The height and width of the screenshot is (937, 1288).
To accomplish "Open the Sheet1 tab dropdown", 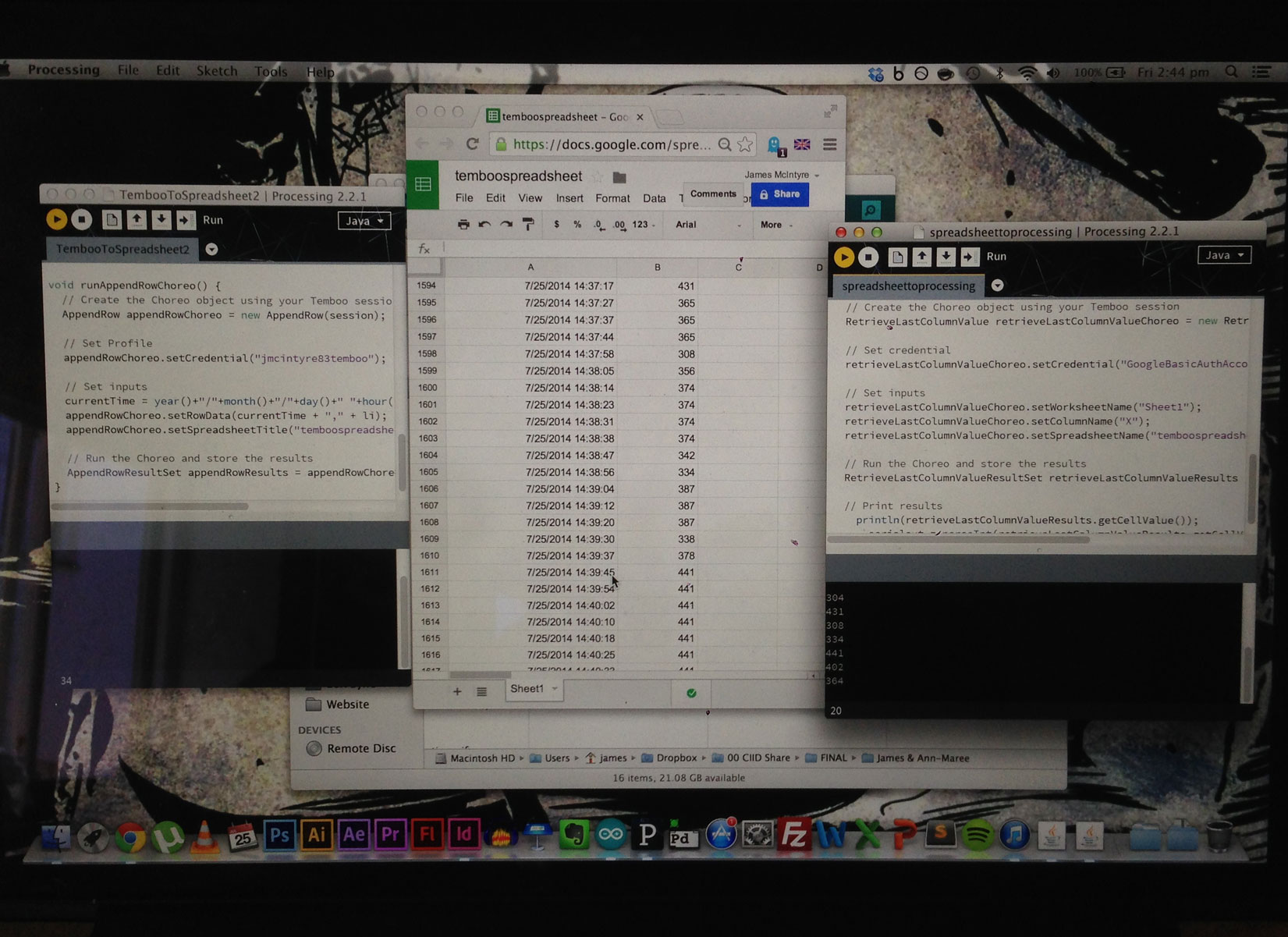I will (x=555, y=689).
